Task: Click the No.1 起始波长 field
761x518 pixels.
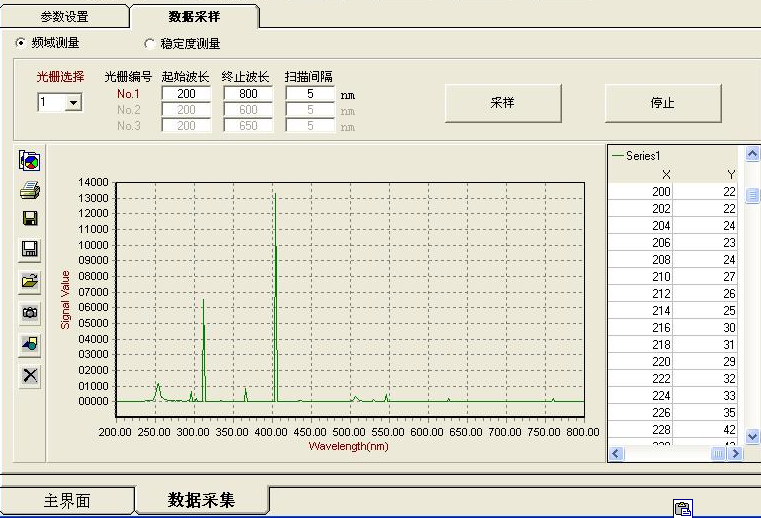Action: tap(187, 94)
